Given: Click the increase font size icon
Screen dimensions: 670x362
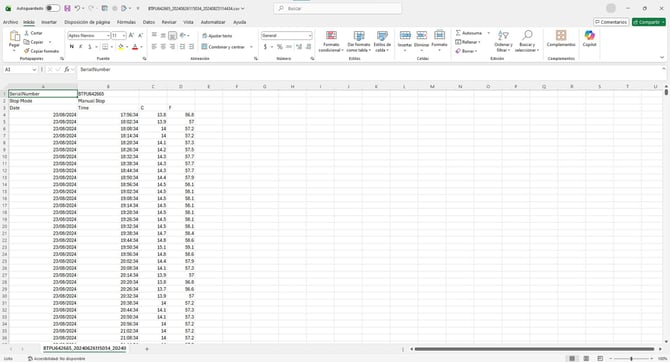Looking at the screenshot, I should (131, 35).
